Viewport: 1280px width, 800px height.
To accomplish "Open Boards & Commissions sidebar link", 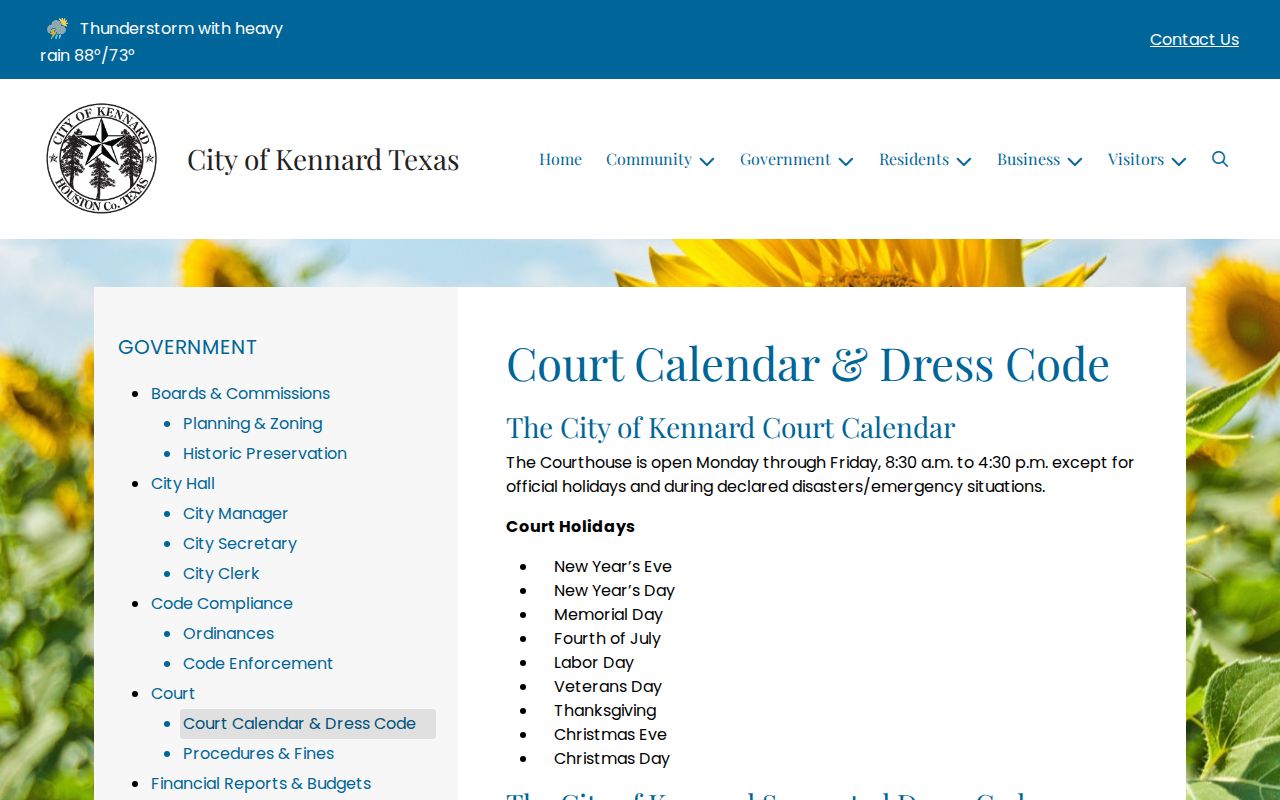I will click(x=240, y=393).
